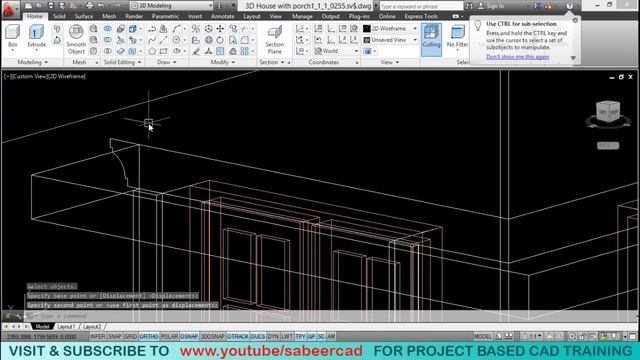Disable ORTHO mode in status bar
The height and width of the screenshot is (360, 640).
click(x=149, y=336)
